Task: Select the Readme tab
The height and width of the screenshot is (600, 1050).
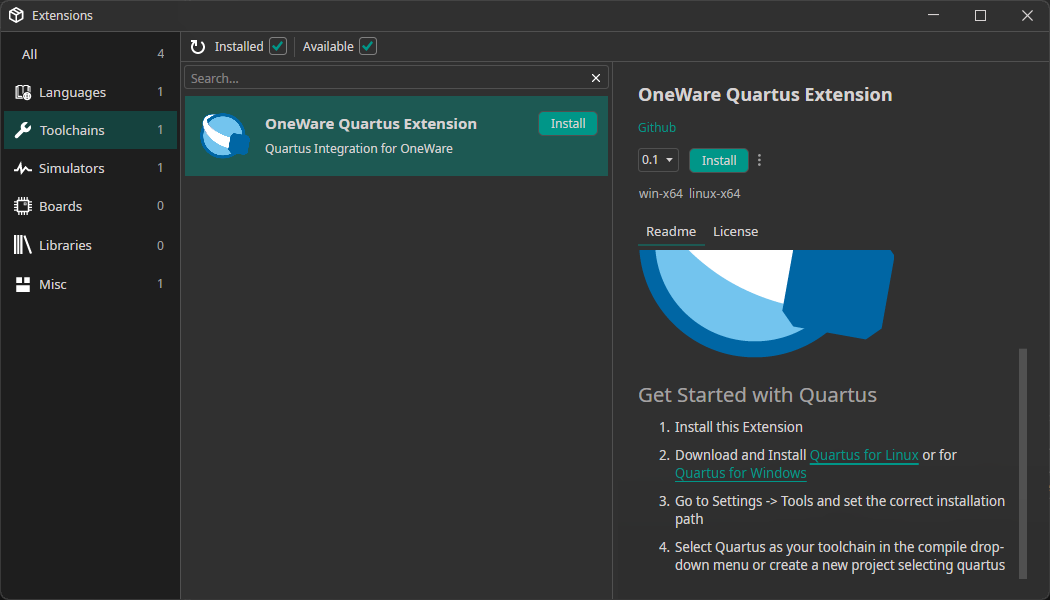Action: point(670,231)
